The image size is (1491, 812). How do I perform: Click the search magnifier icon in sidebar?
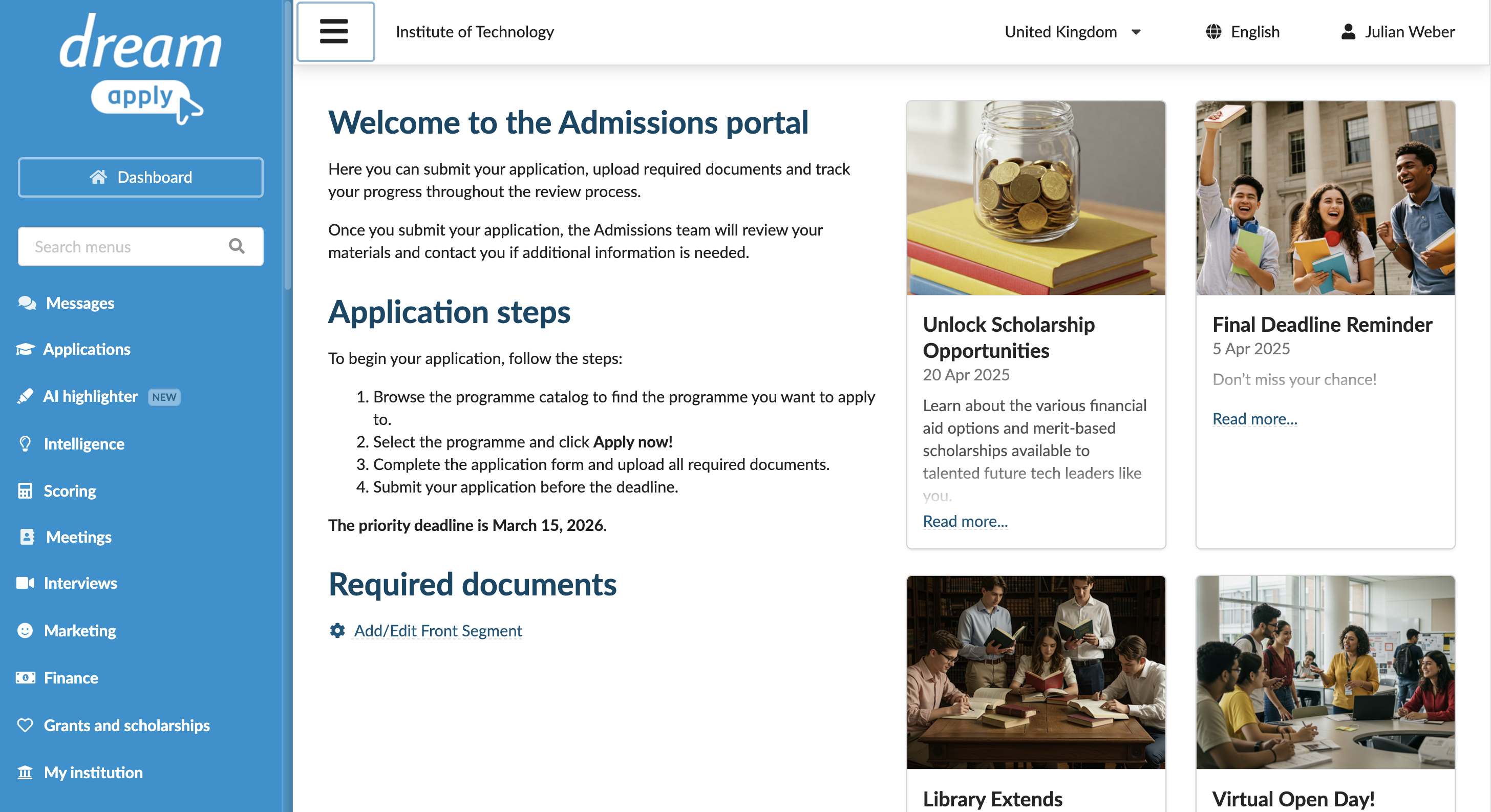pyautogui.click(x=237, y=247)
